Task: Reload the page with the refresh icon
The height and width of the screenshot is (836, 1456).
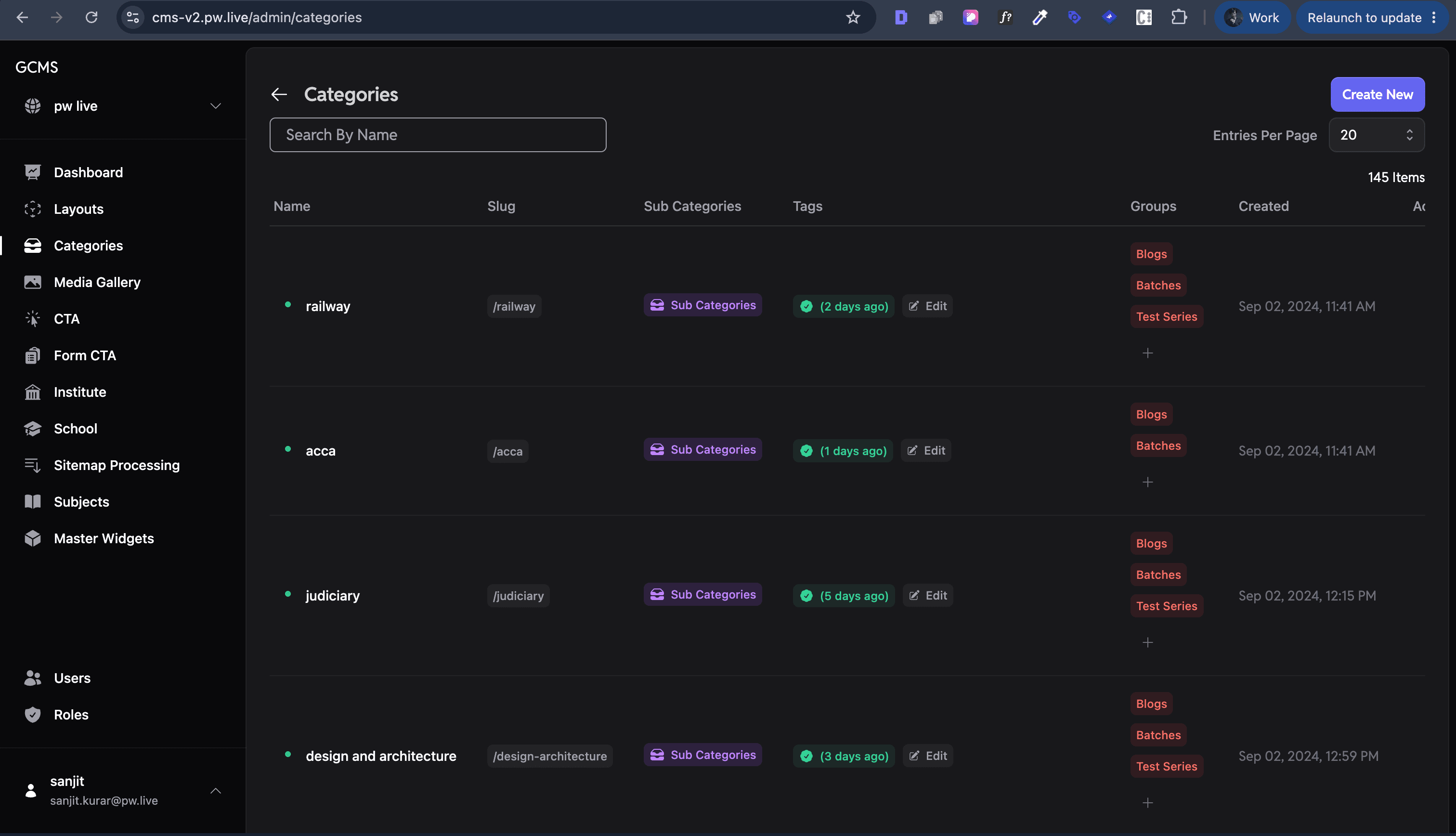Action: click(x=91, y=17)
